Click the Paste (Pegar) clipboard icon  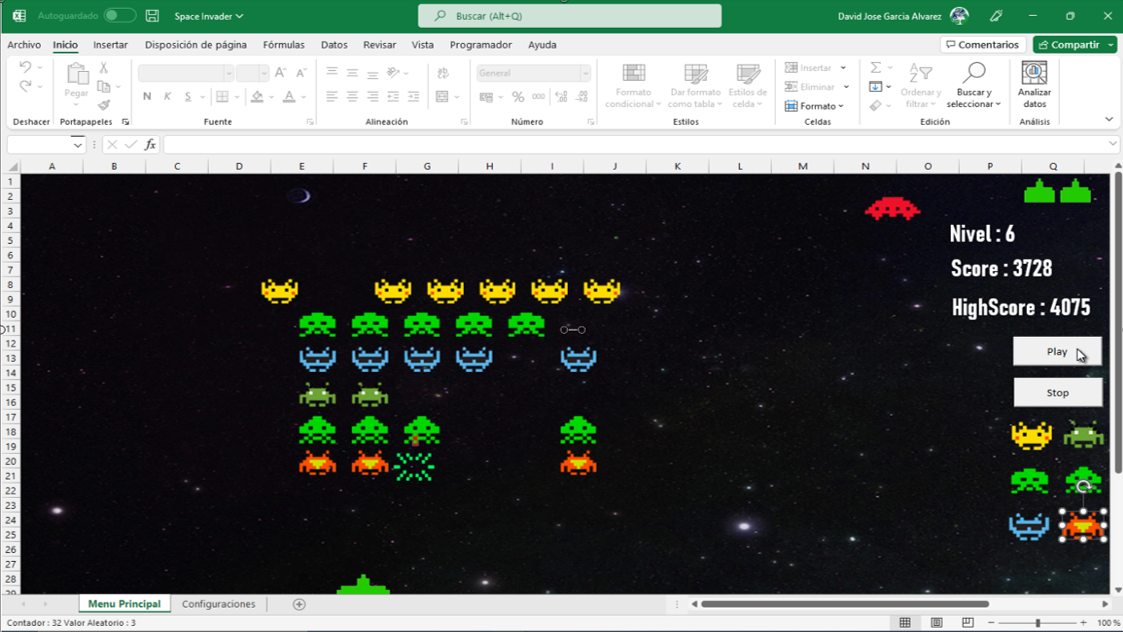pos(77,74)
